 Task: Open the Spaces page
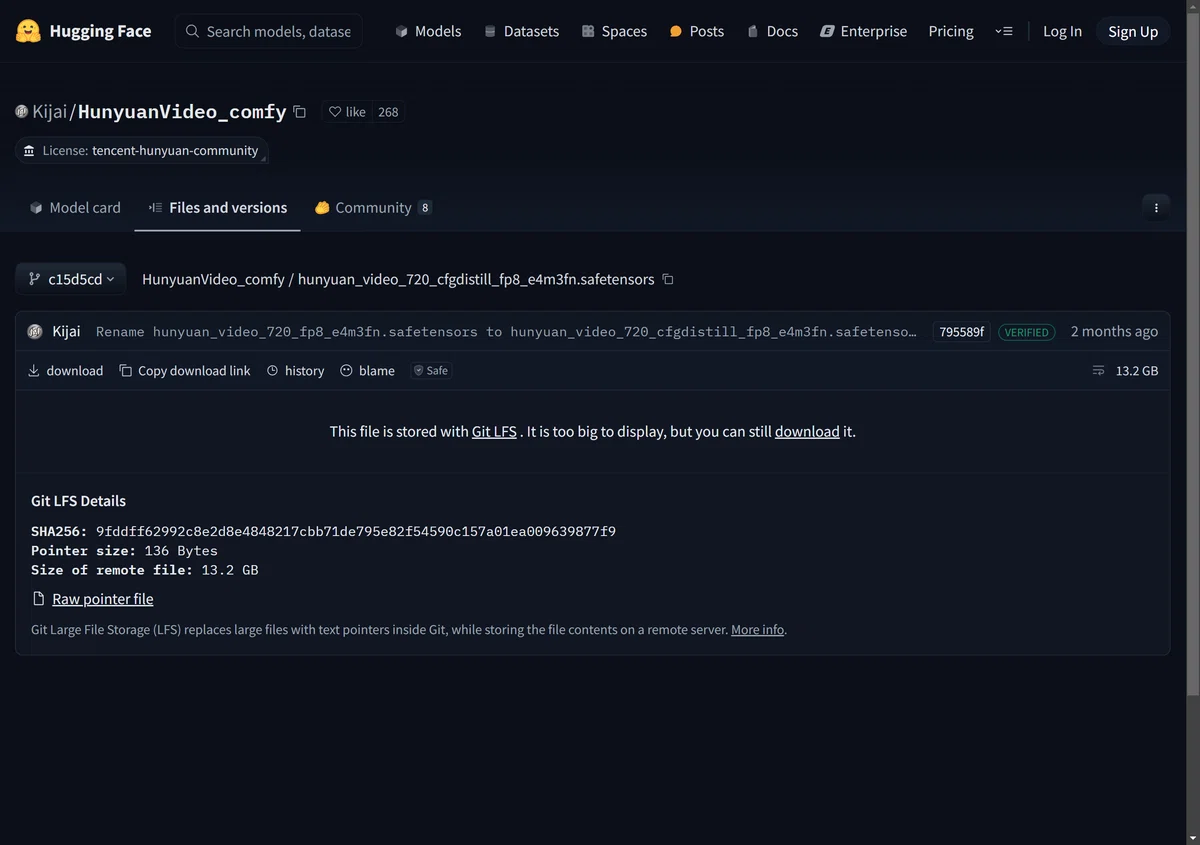(x=614, y=31)
